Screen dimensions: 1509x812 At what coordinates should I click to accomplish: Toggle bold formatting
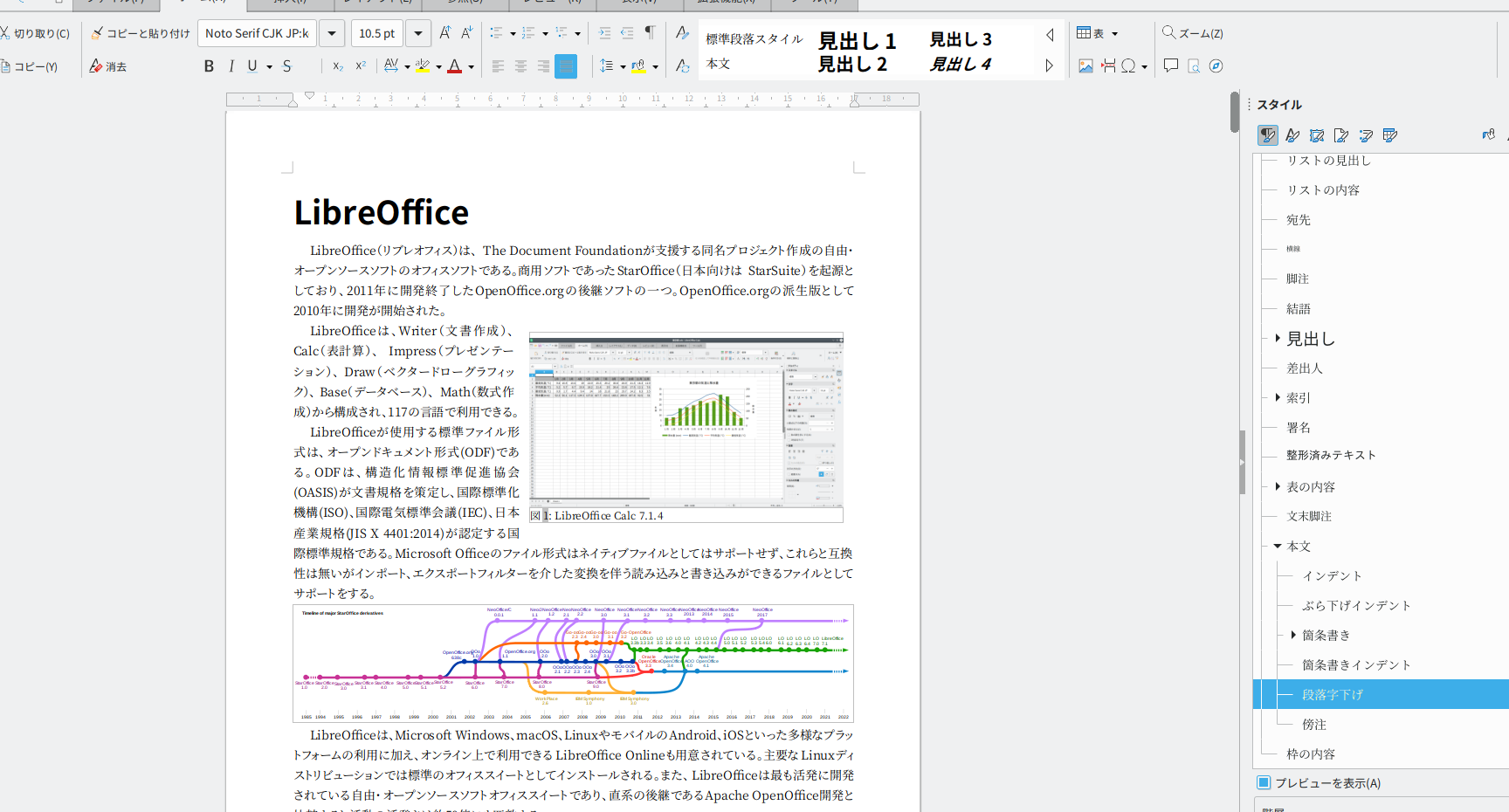[x=209, y=66]
